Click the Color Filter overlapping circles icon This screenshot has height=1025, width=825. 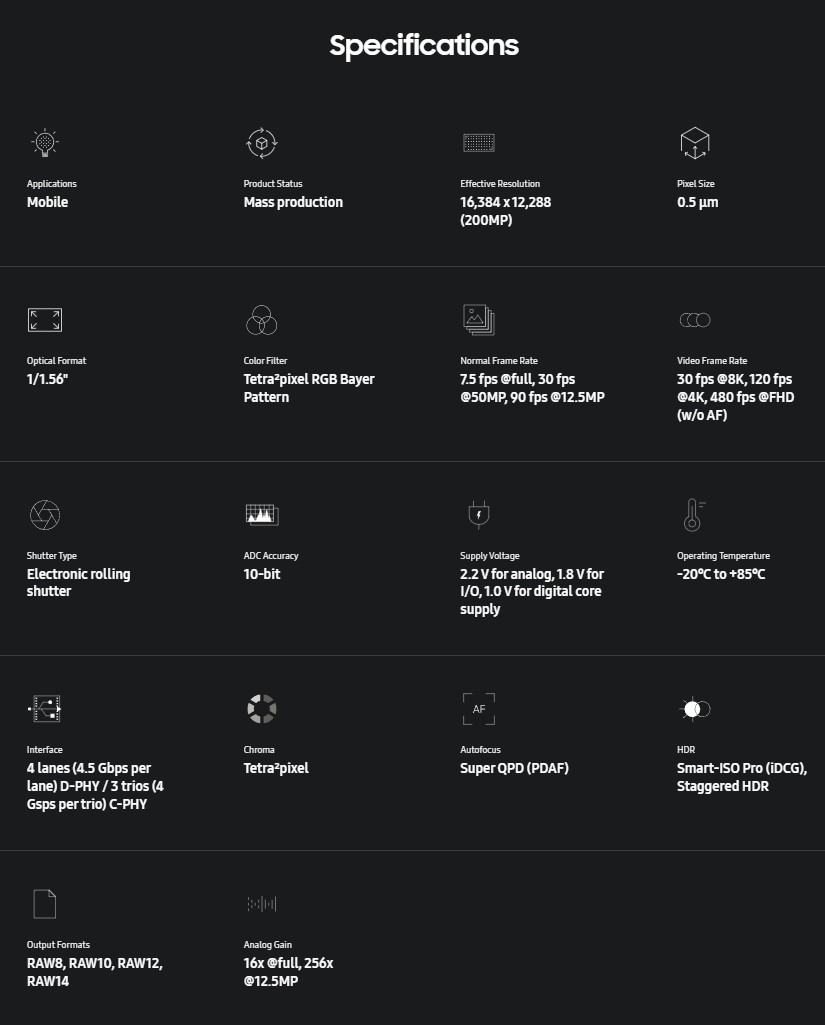pyautogui.click(x=261, y=320)
